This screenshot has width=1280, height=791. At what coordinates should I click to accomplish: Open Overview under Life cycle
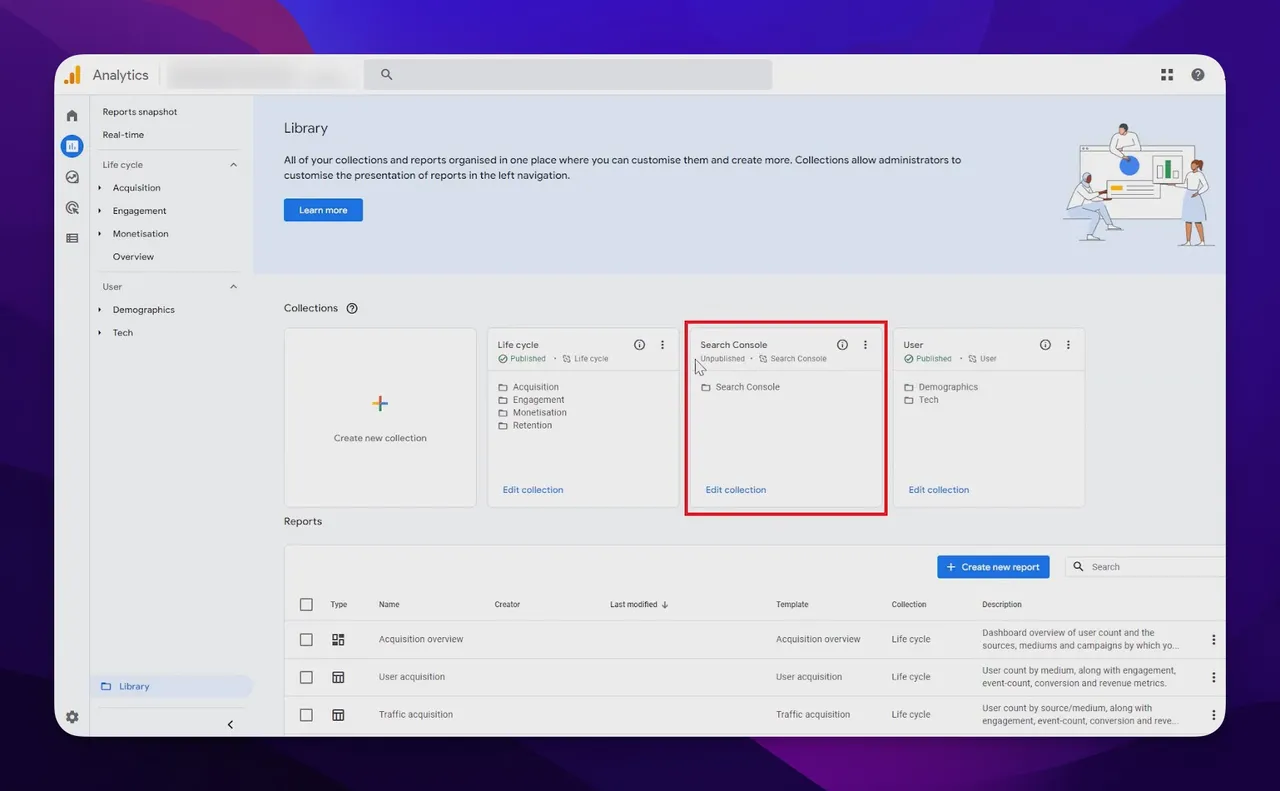133,257
